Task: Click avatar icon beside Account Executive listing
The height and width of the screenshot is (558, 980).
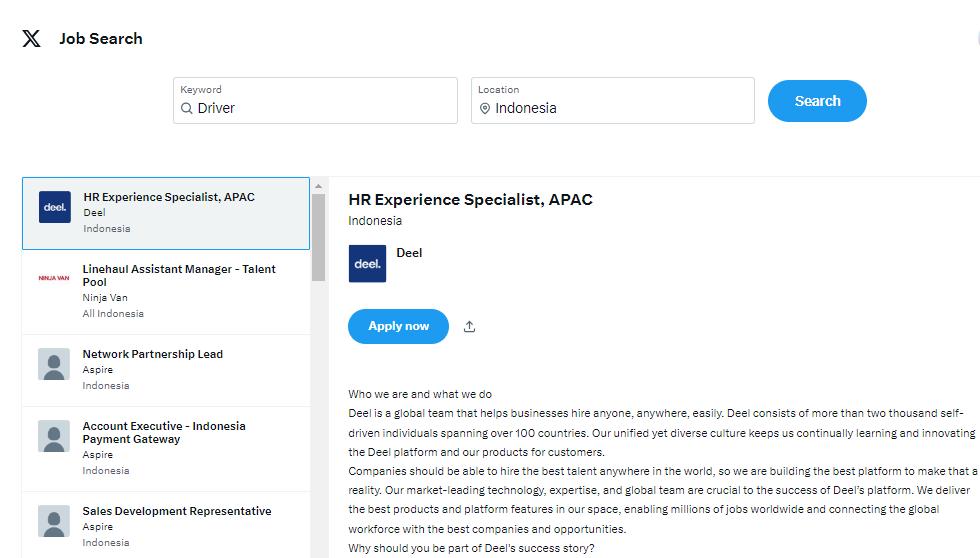Action: tap(54, 436)
